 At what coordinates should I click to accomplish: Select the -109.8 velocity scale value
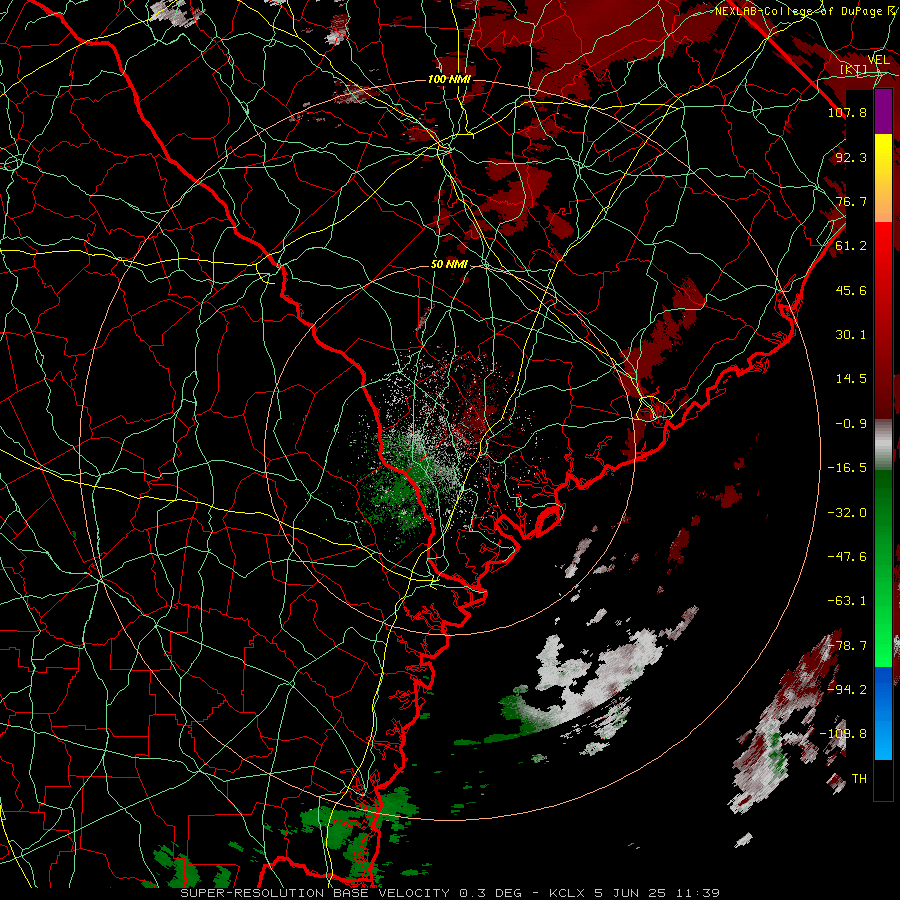click(x=843, y=734)
